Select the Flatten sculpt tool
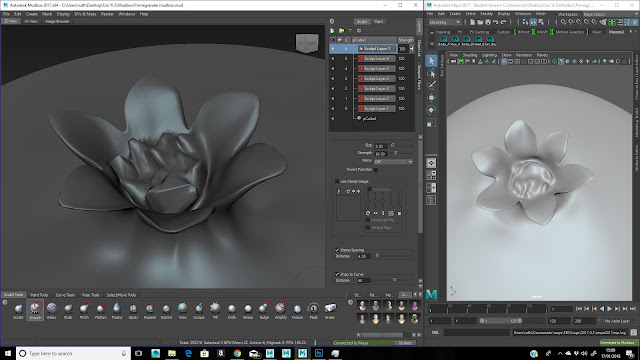The image size is (640, 360). click(101, 311)
